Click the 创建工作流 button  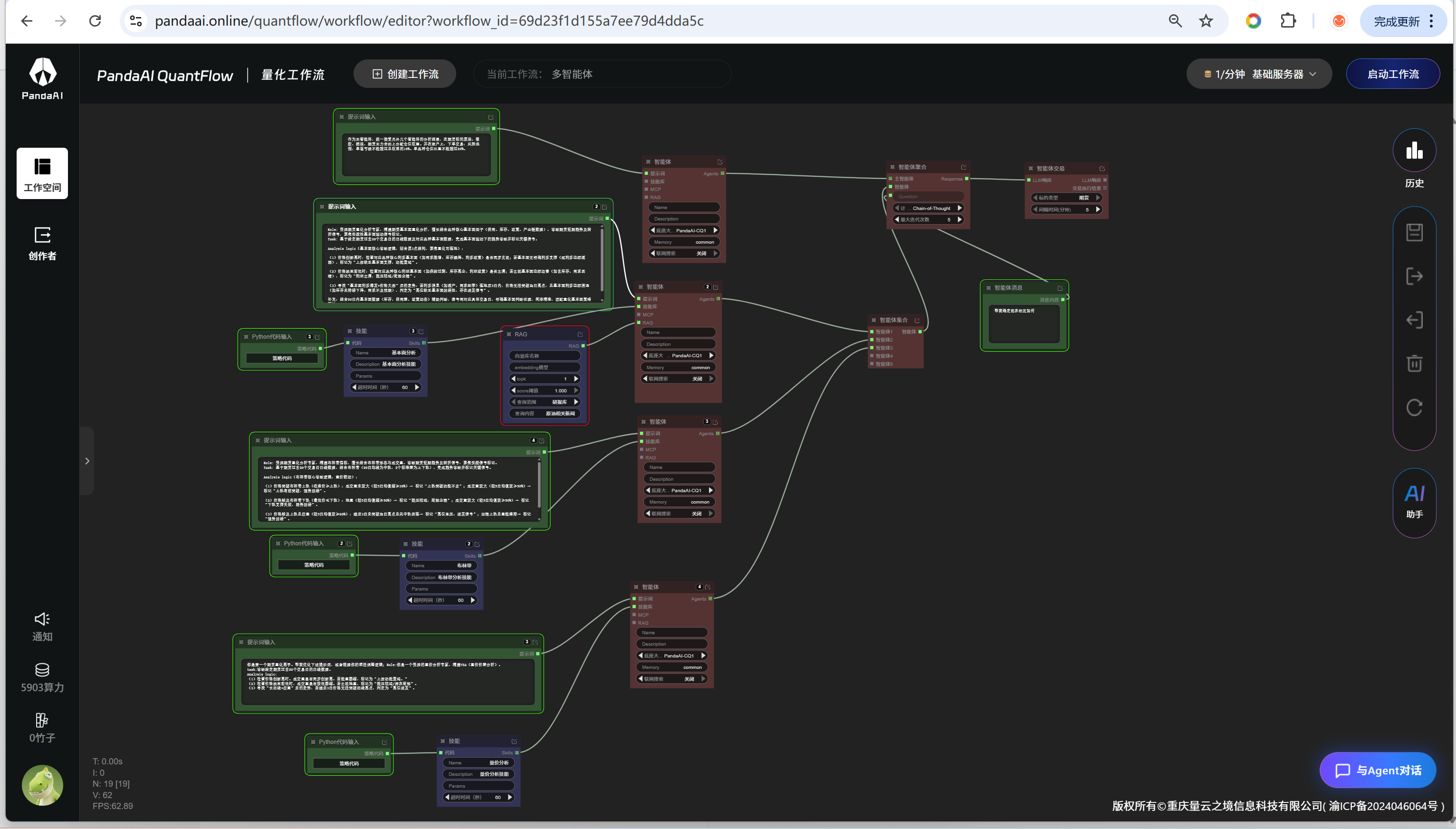[x=405, y=74]
